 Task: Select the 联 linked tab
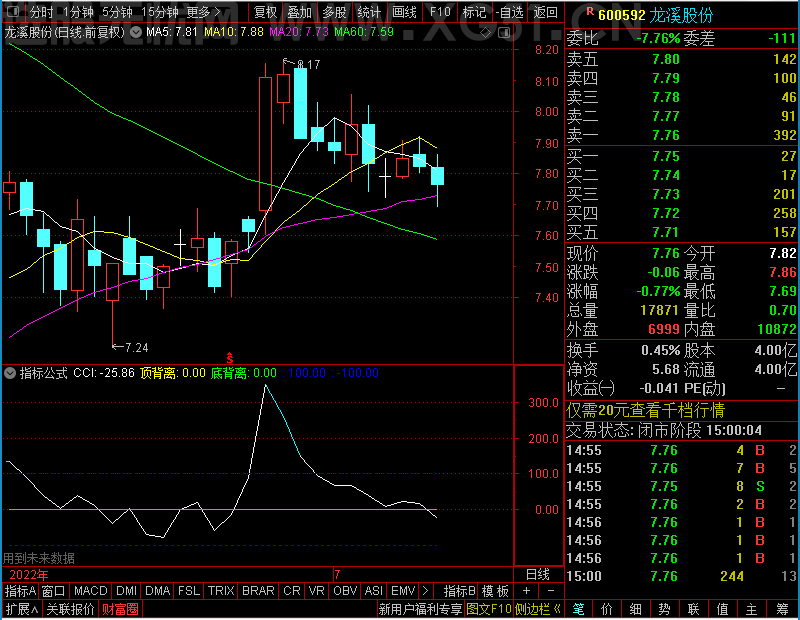click(693, 609)
